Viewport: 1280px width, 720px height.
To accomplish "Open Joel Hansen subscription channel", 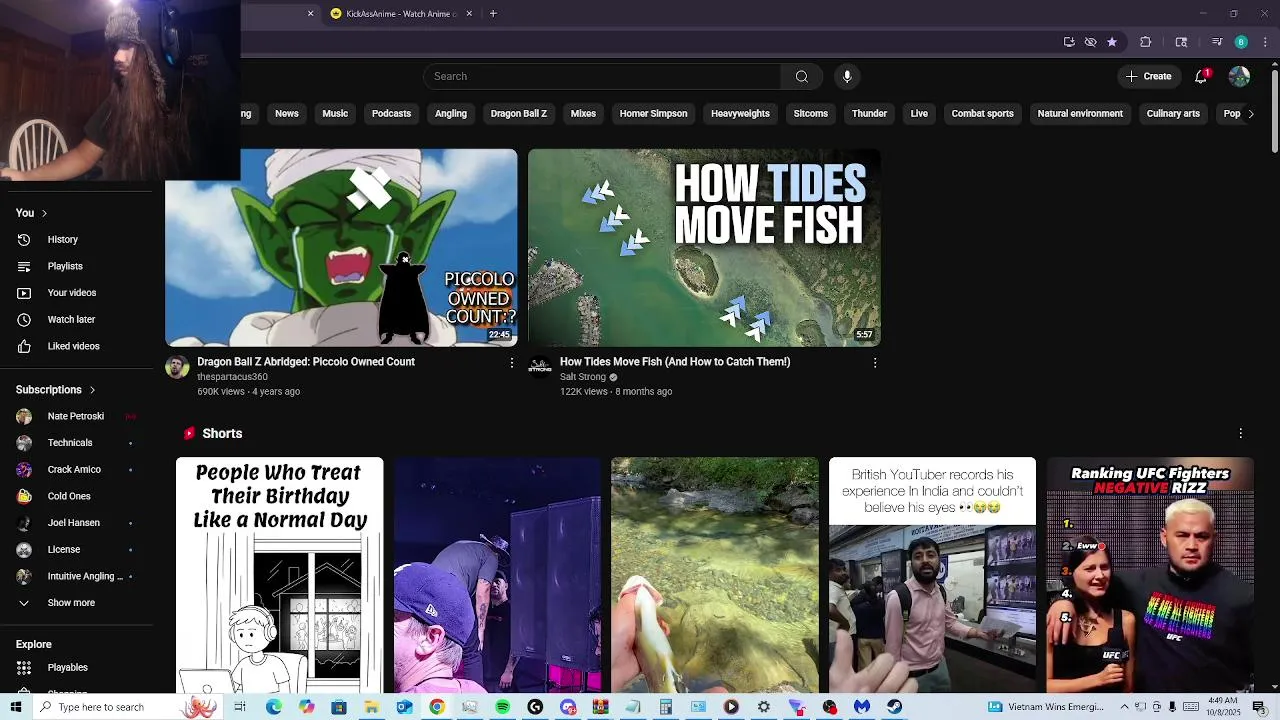I will [77, 523].
